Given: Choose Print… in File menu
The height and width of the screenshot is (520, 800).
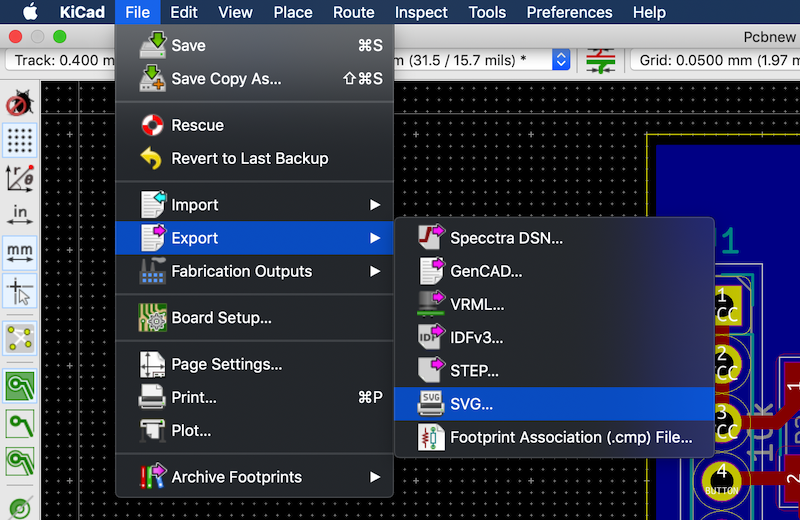Looking at the screenshot, I should (254, 397).
